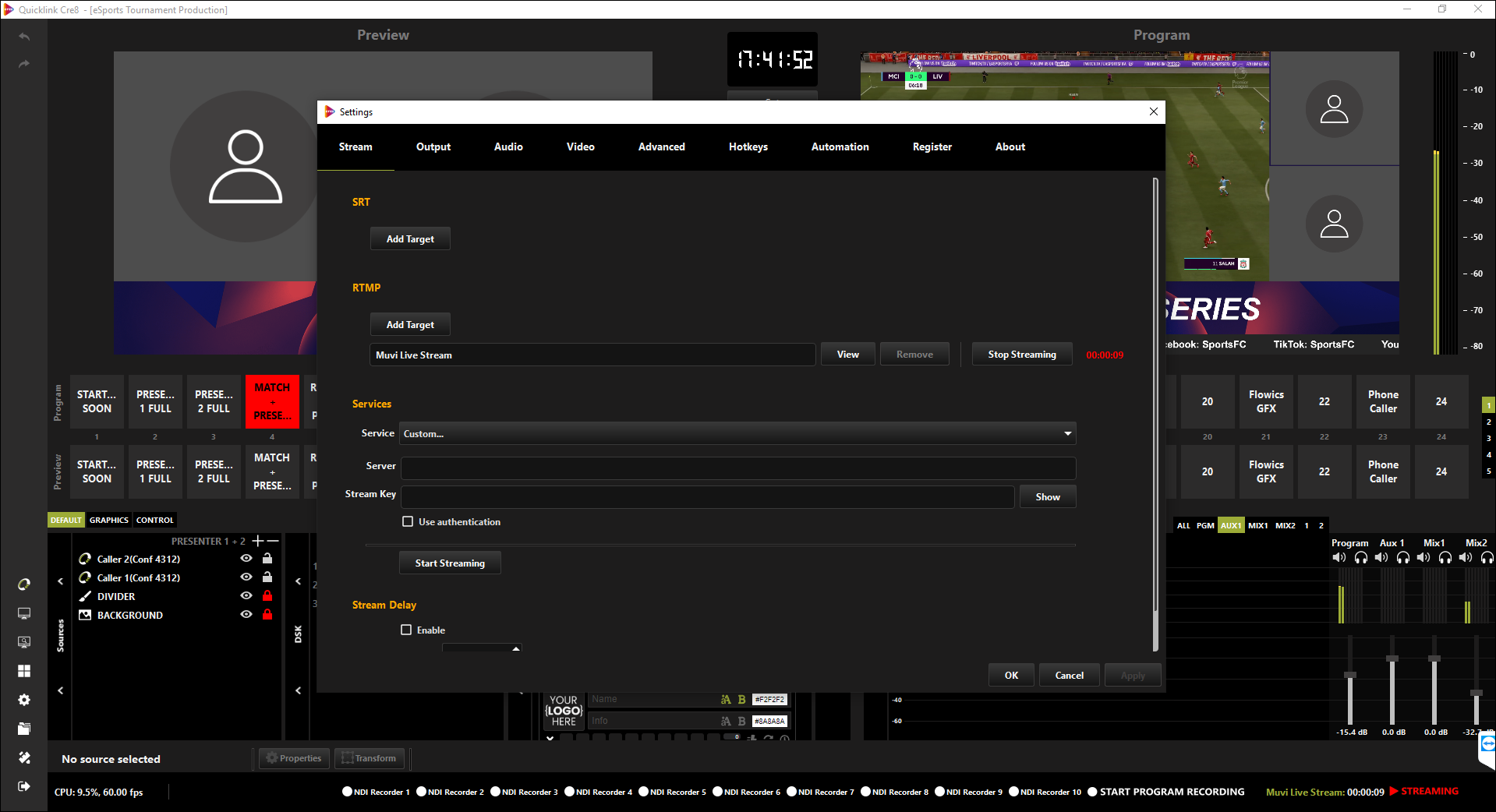This screenshot has width=1496, height=812.
Task: Open the Audio settings tab
Action: coord(508,147)
